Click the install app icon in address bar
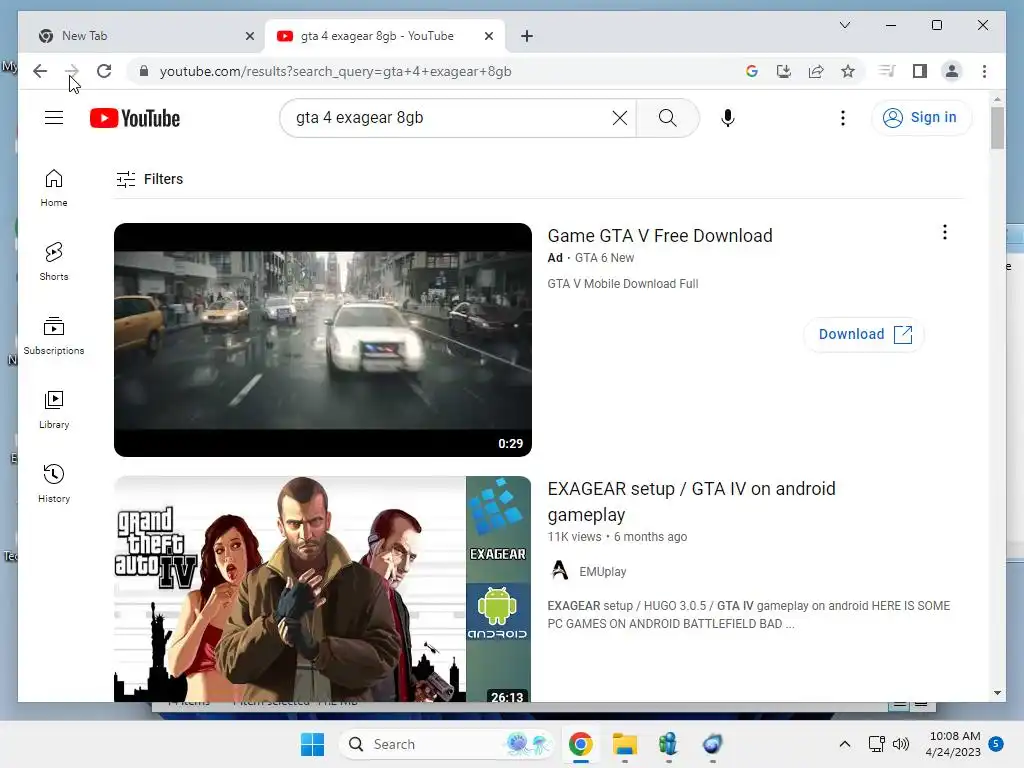The image size is (1024, 768). [x=784, y=71]
